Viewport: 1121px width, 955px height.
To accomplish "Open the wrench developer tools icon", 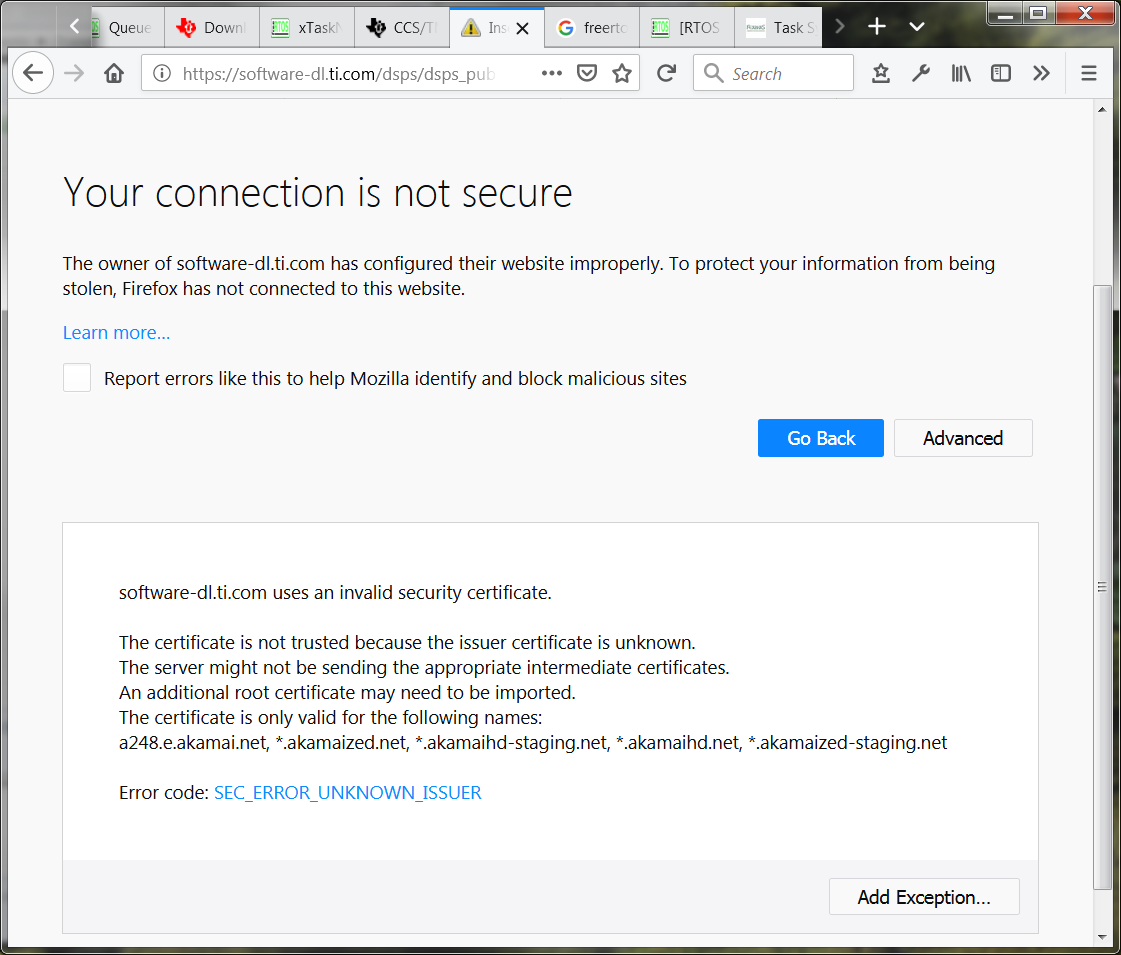I will click(x=921, y=73).
